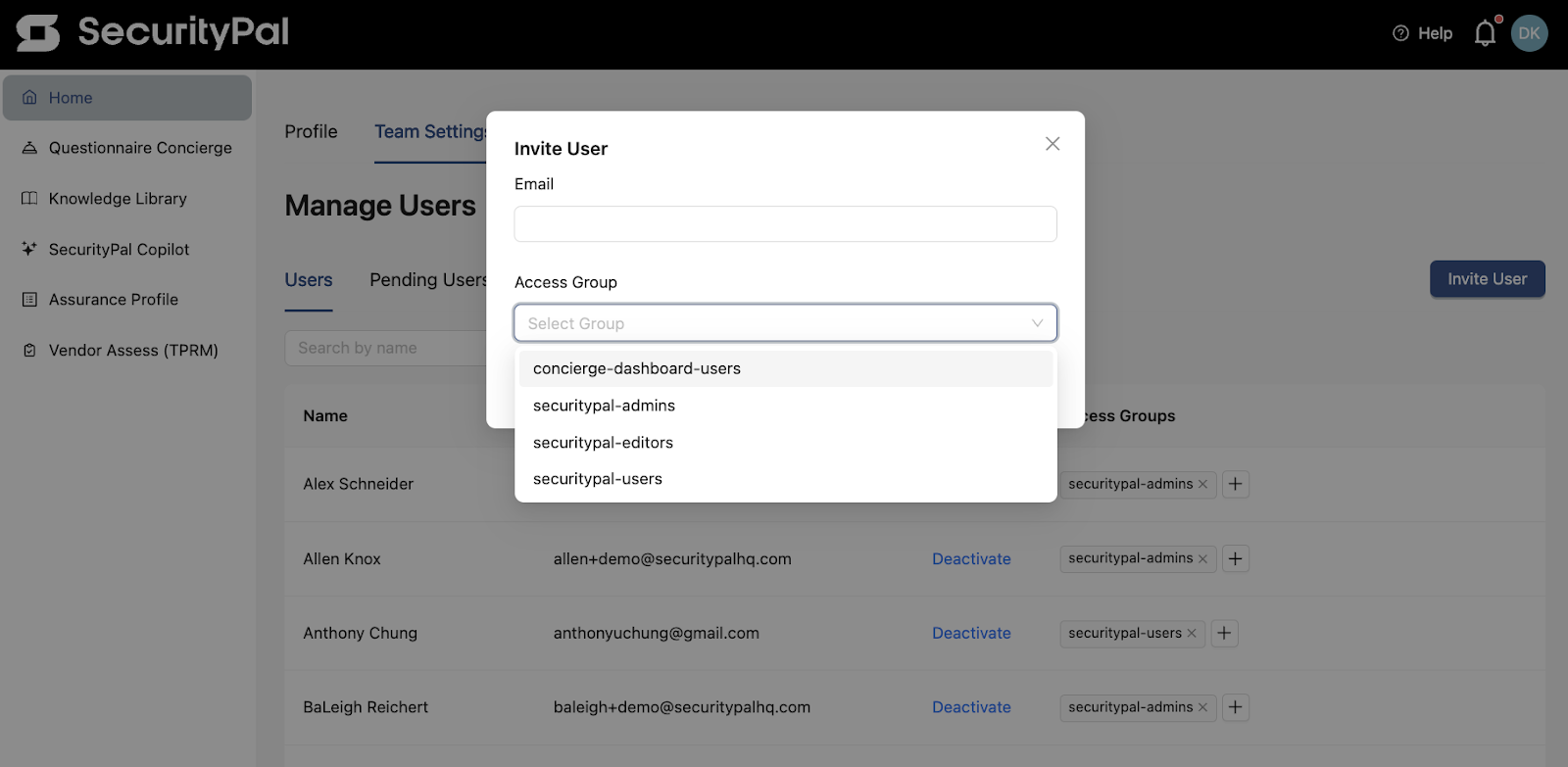
Task: Click the Knowledge Library book icon
Action: point(29,199)
